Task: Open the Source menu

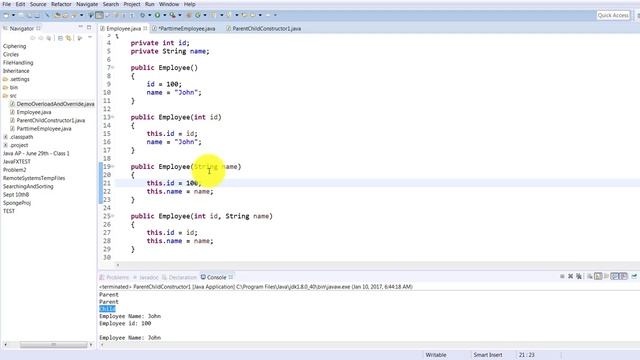Action: tap(38, 4)
